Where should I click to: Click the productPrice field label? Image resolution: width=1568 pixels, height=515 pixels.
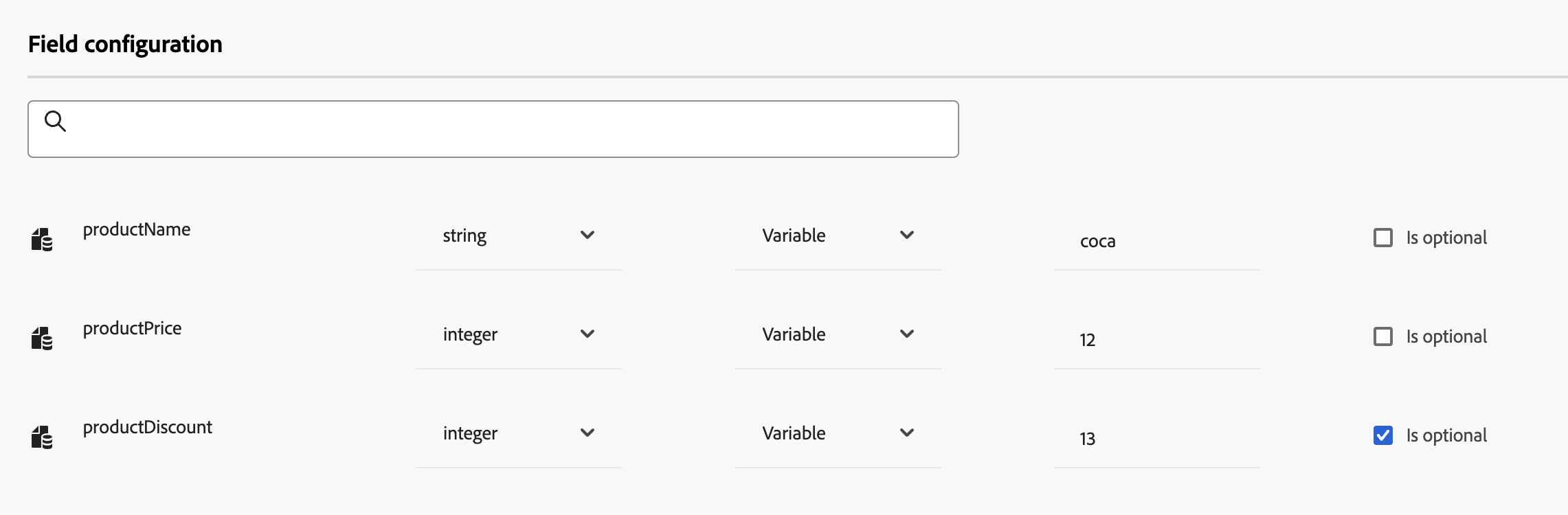click(132, 328)
